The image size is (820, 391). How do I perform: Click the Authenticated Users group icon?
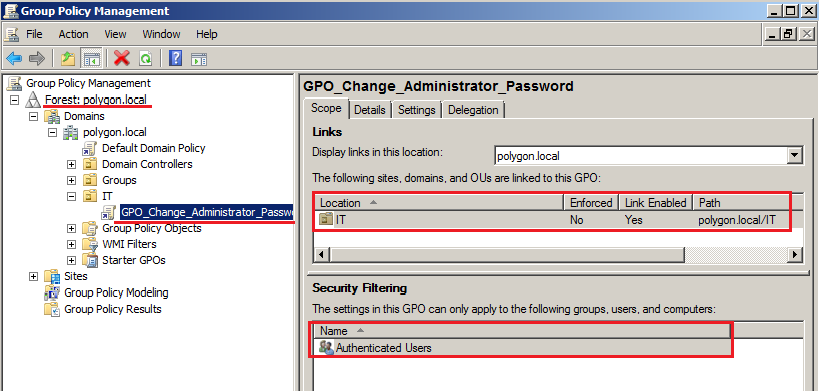tap(326, 348)
